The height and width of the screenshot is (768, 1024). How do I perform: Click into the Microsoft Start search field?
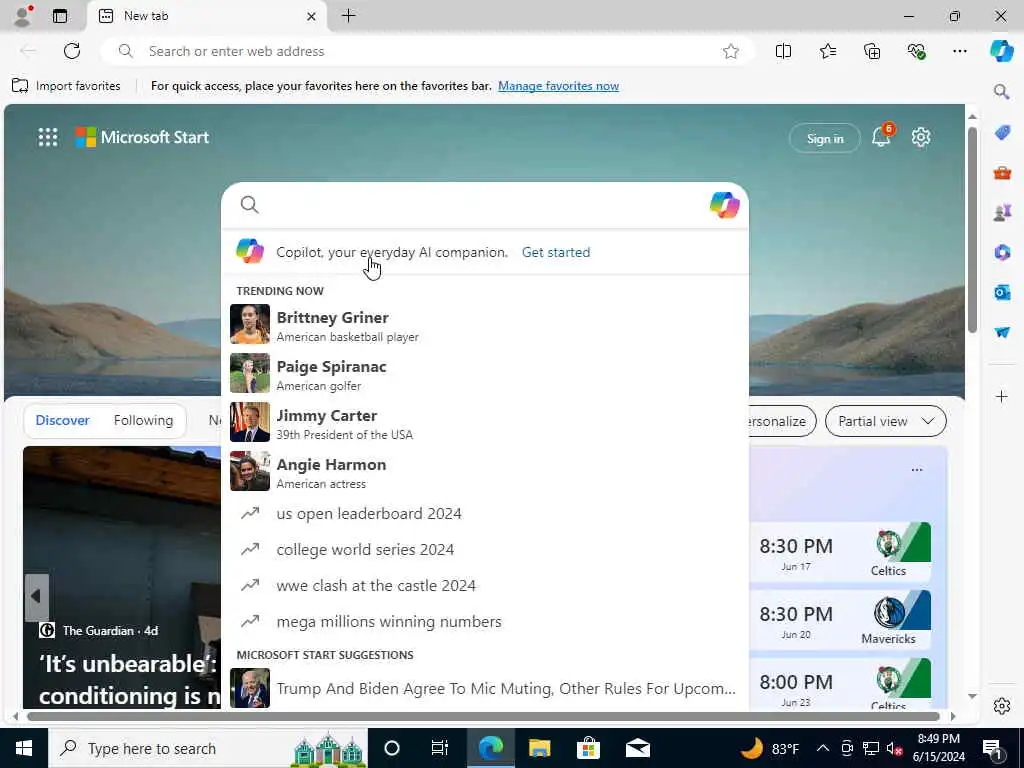pyautogui.click(x=483, y=205)
